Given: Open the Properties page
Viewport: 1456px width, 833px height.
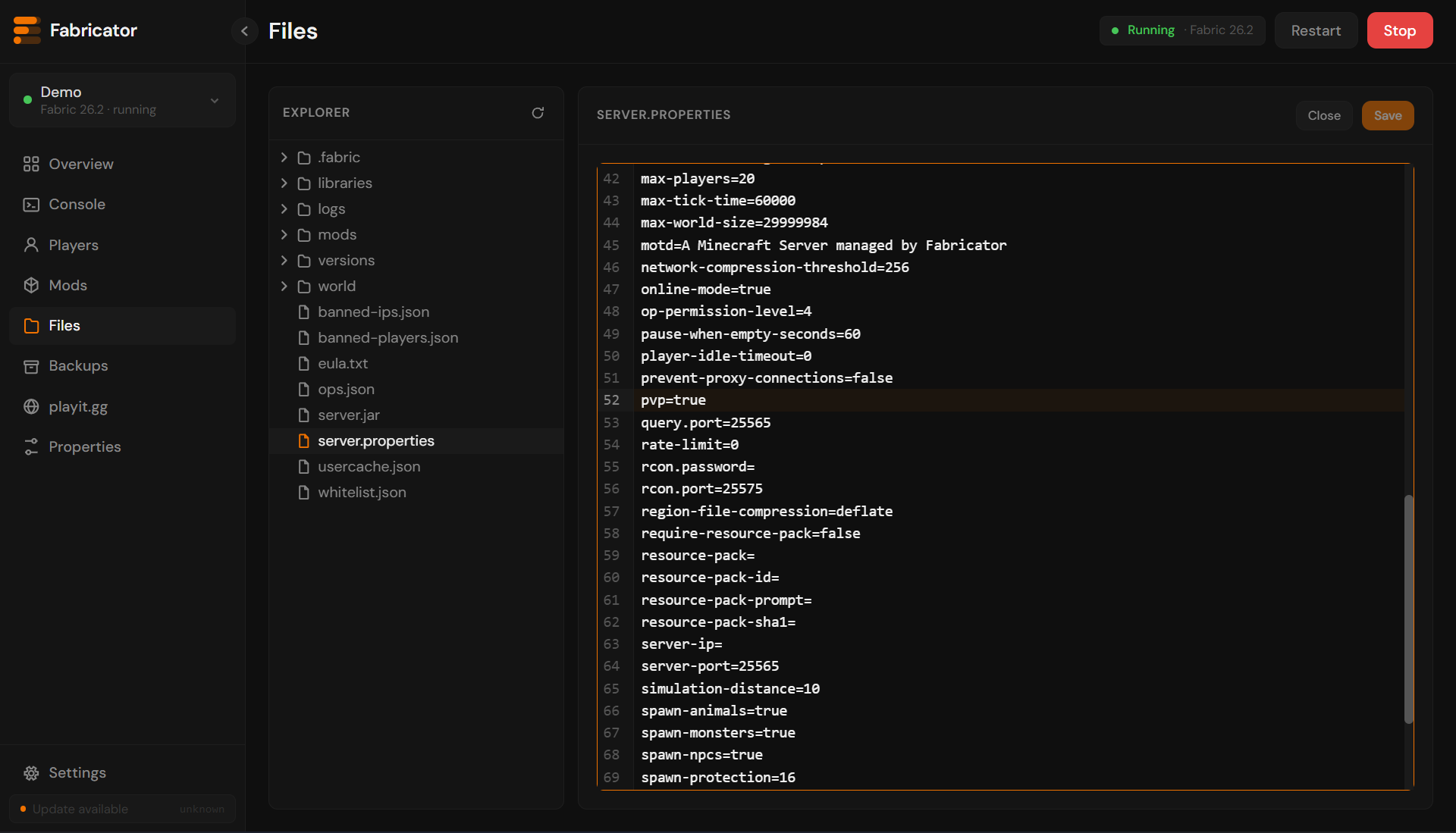Looking at the screenshot, I should (x=122, y=447).
